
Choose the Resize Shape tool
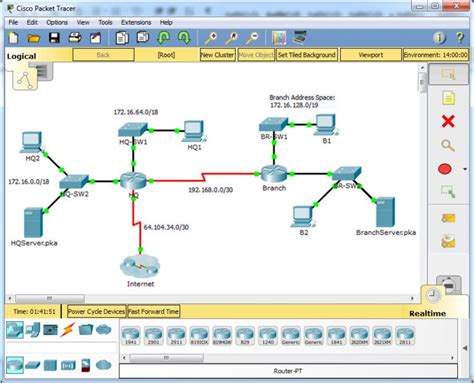coord(448,192)
